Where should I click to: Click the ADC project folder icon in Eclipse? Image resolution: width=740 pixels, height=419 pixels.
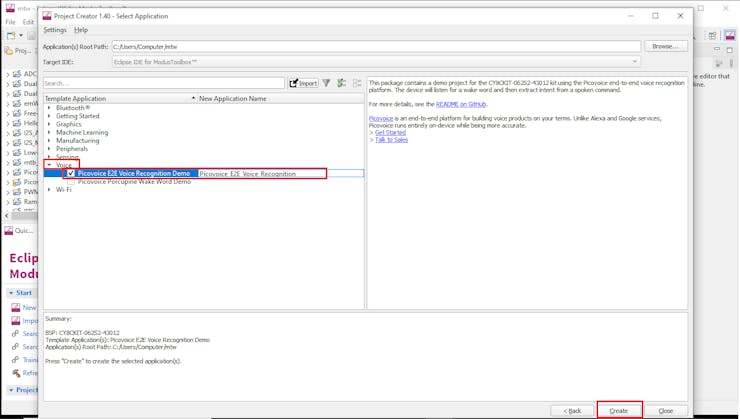click(17, 74)
